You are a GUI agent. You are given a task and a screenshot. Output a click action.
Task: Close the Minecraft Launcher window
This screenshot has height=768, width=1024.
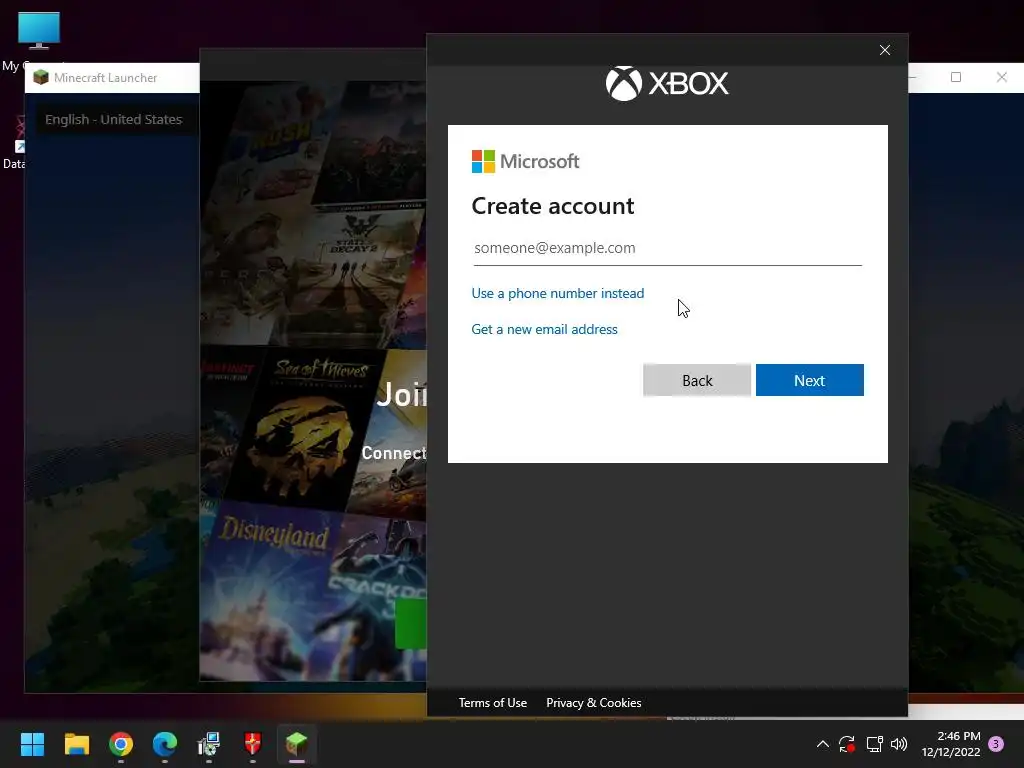[x=1001, y=78]
